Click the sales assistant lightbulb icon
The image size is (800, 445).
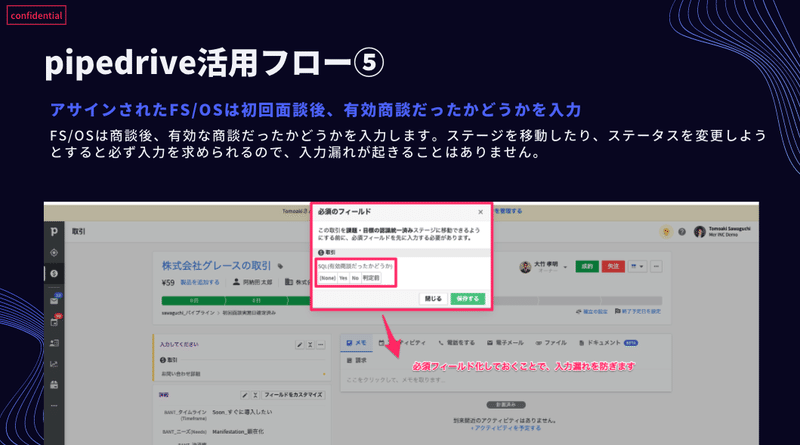(x=666, y=232)
